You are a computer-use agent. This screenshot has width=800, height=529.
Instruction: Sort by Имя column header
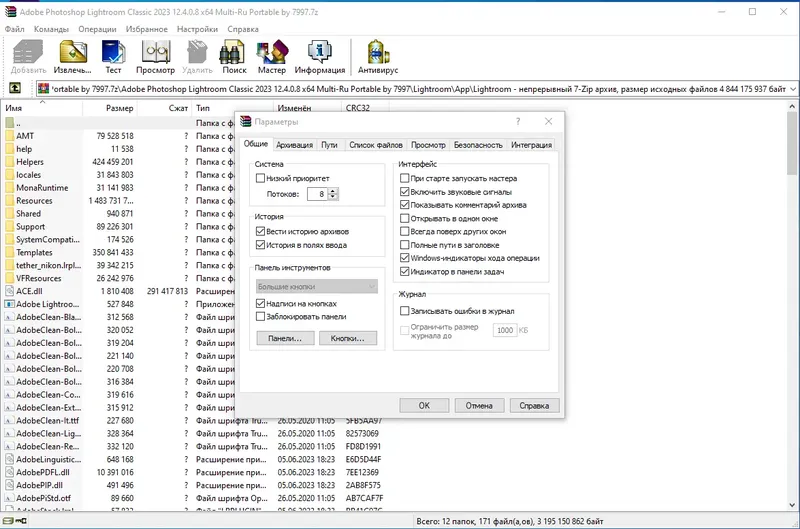pos(42,108)
